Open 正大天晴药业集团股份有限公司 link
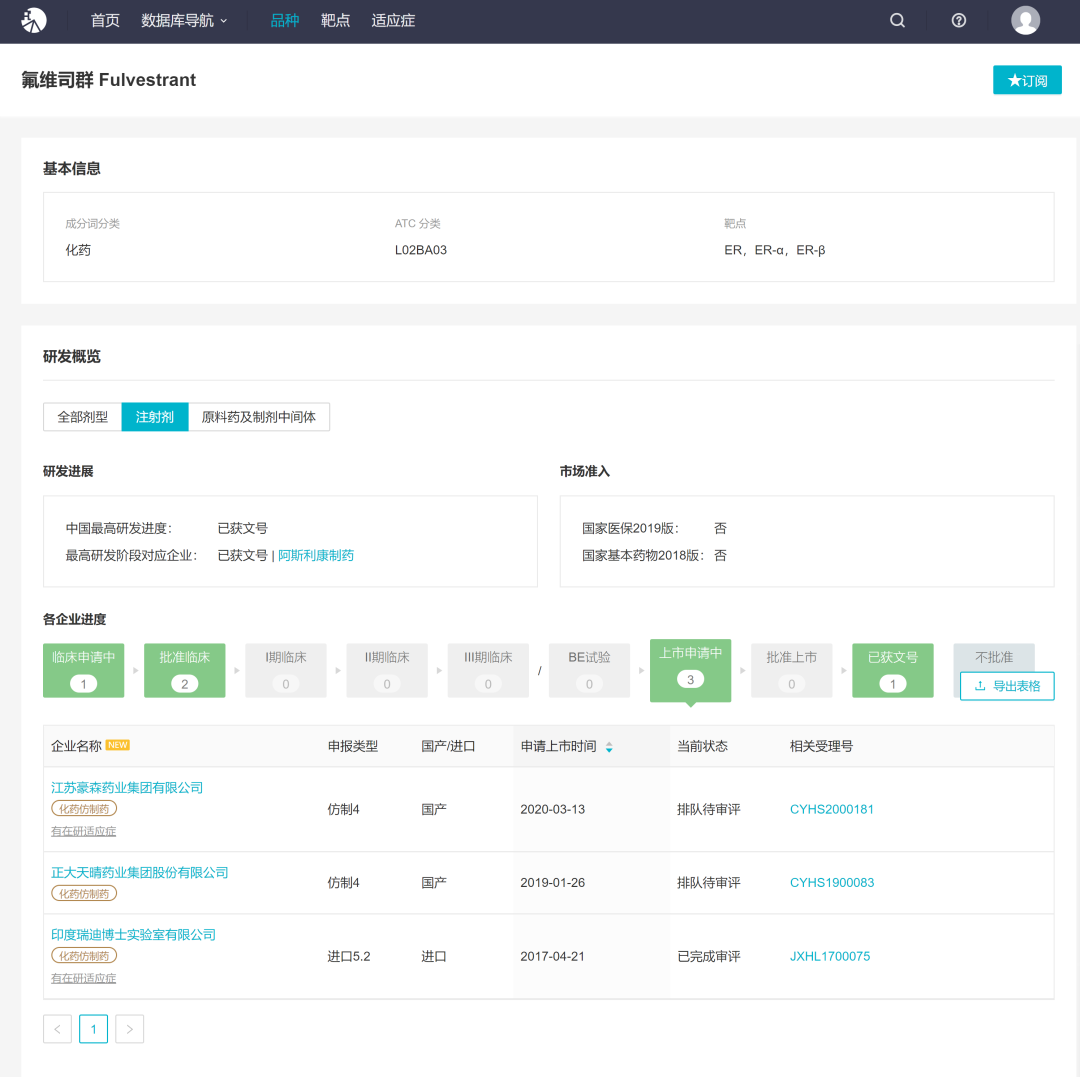1080x1077 pixels. [140, 872]
